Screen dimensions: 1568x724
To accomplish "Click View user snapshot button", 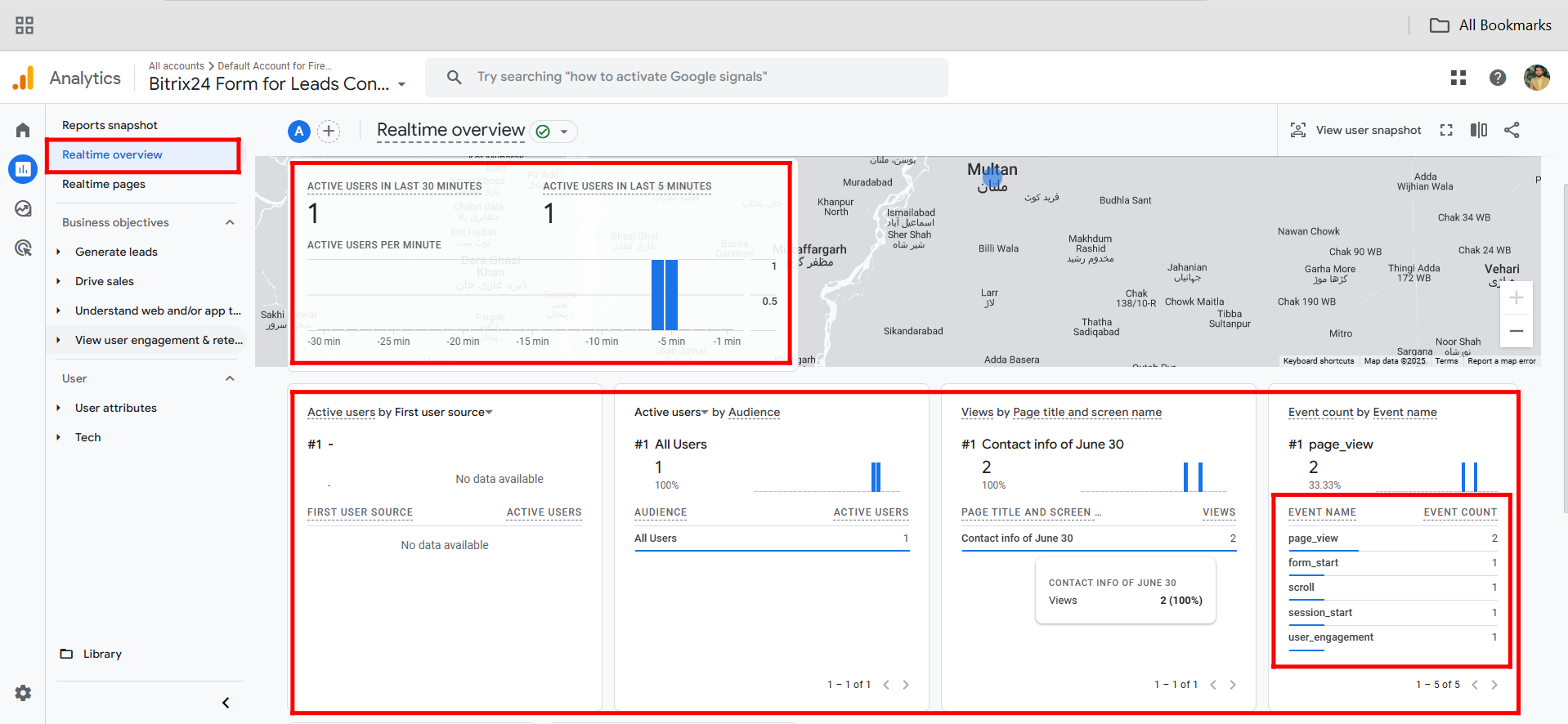I will pyautogui.click(x=1355, y=130).
